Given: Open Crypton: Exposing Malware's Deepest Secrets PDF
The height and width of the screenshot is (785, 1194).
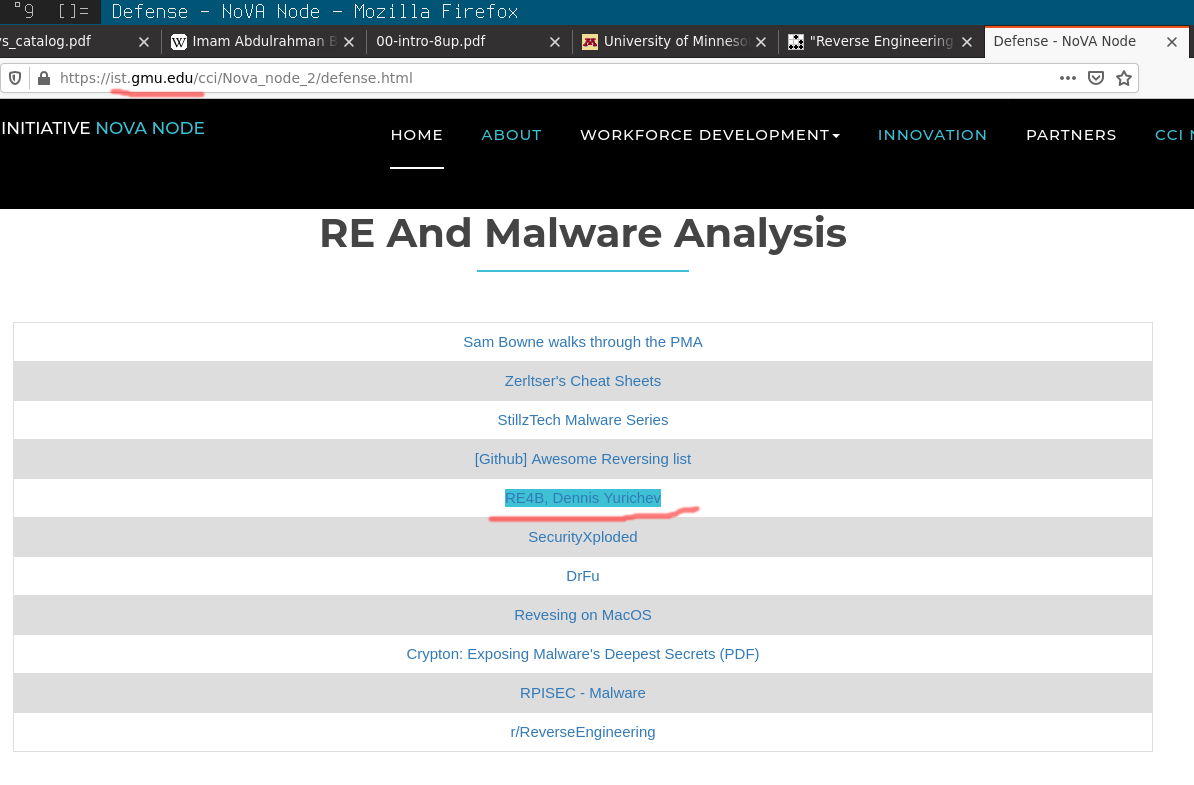Looking at the screenshot, I should point(583,654).
